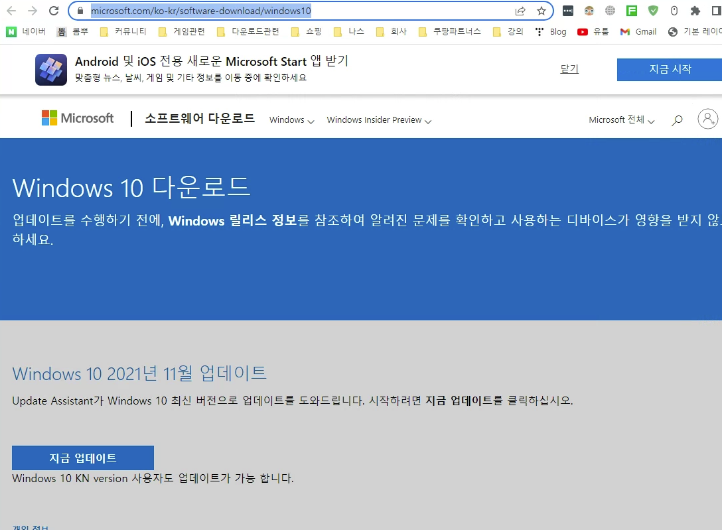722x530 pixels.
Task: Open the YouTube 유튜 bookmark
Action: 593,31
